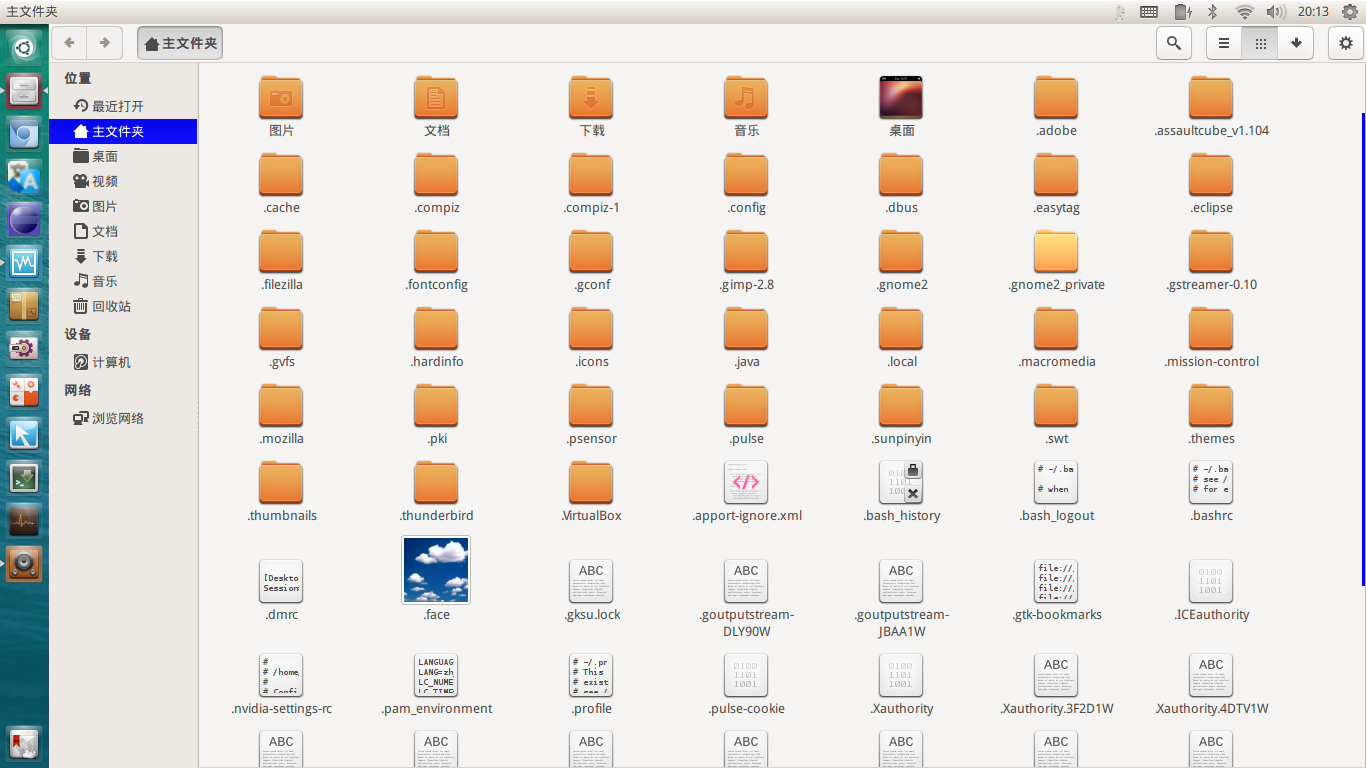Select 主文件夹 in the sidebar
The width and height of the screenshot is (1366, 768).
pyautogui.click(x=123, y=131)
